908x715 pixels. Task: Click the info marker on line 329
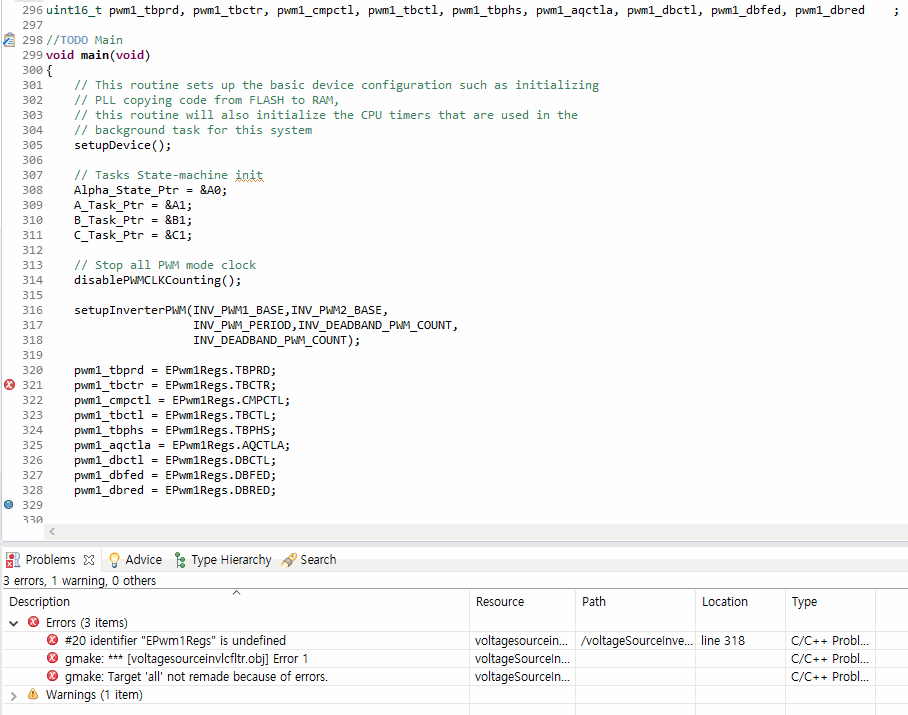pos(8,504)
